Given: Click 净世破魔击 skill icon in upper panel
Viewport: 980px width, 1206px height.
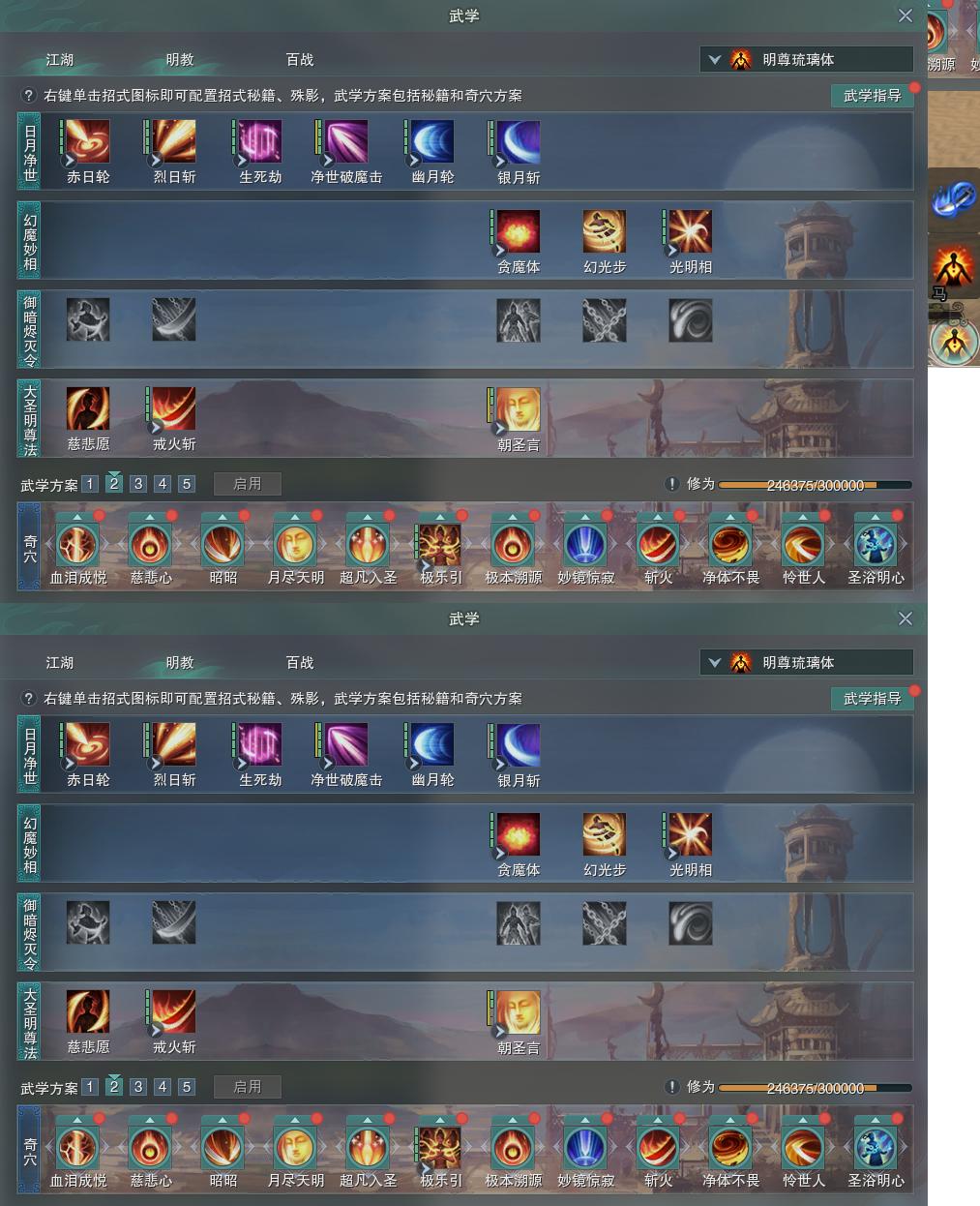Looking at the screenshot, I should coord(346,142).
